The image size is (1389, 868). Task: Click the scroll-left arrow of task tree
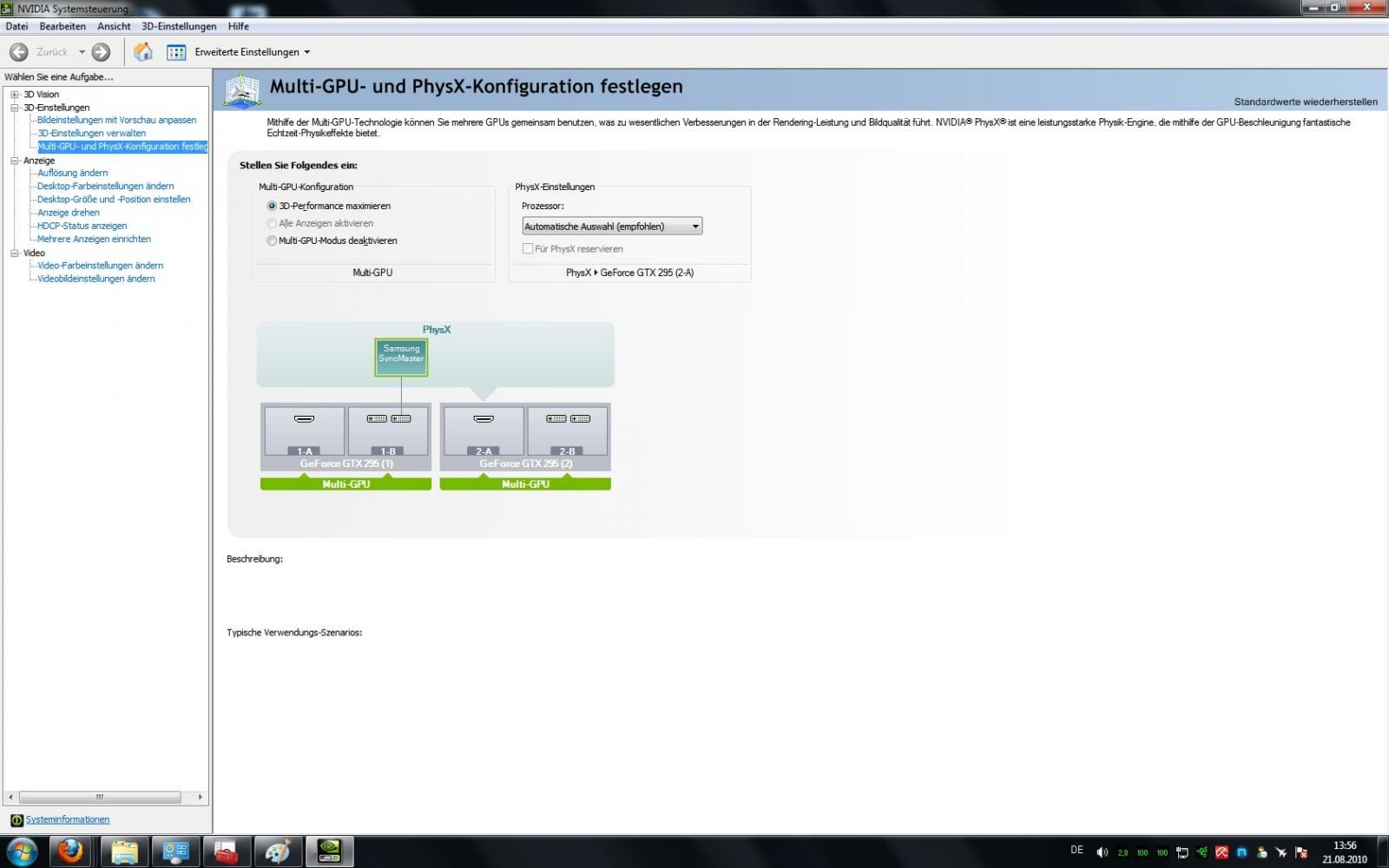pos(10,797)
